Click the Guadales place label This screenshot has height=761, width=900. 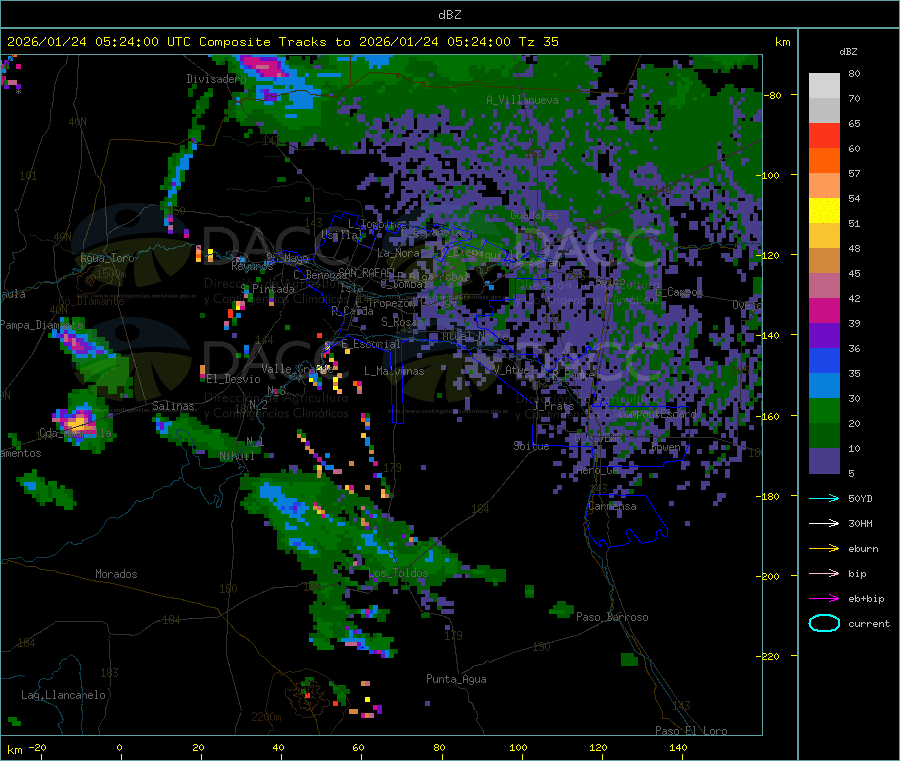(534, 215)
